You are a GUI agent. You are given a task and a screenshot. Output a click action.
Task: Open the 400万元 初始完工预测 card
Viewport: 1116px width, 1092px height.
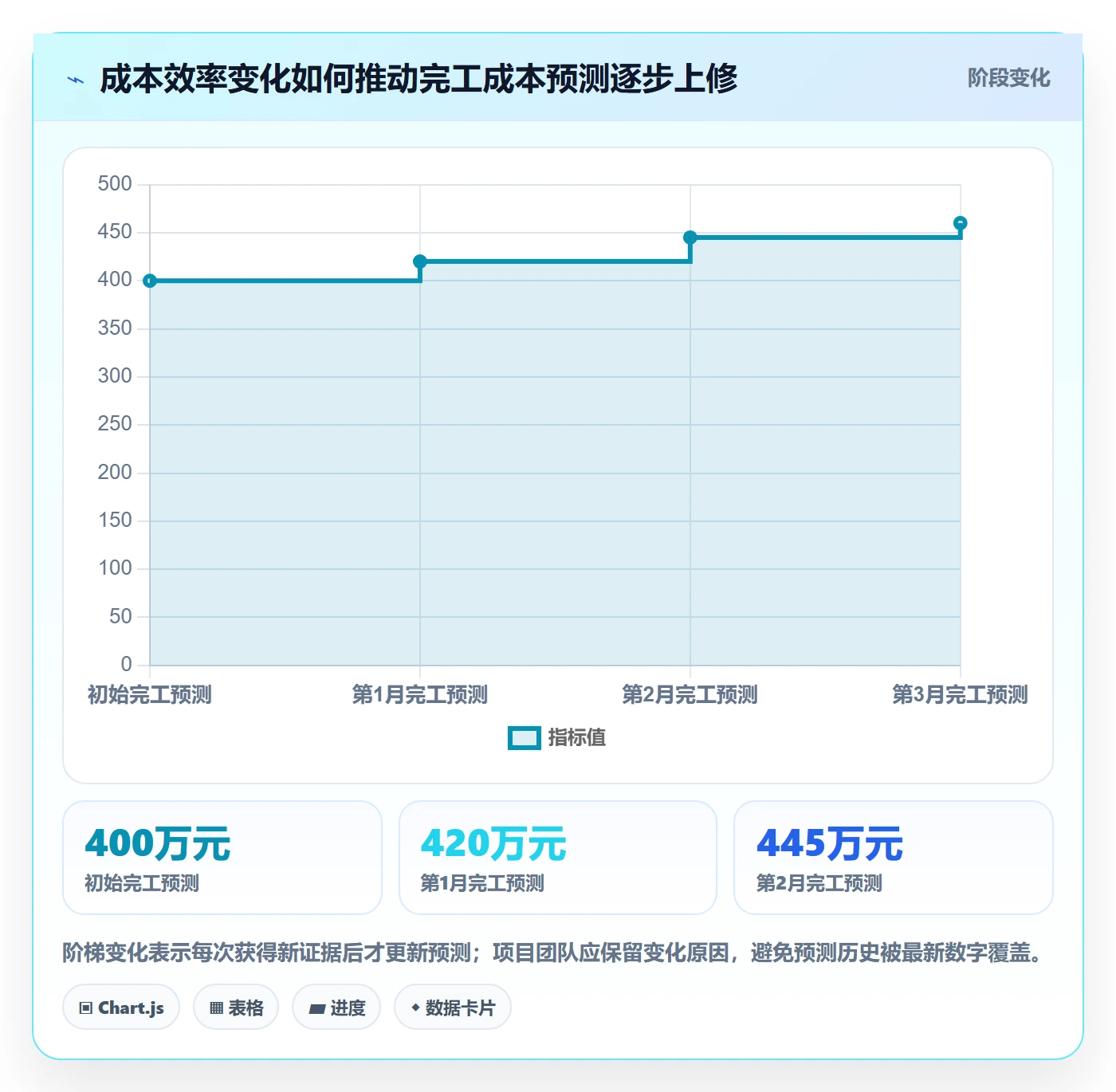click(222, 858)
